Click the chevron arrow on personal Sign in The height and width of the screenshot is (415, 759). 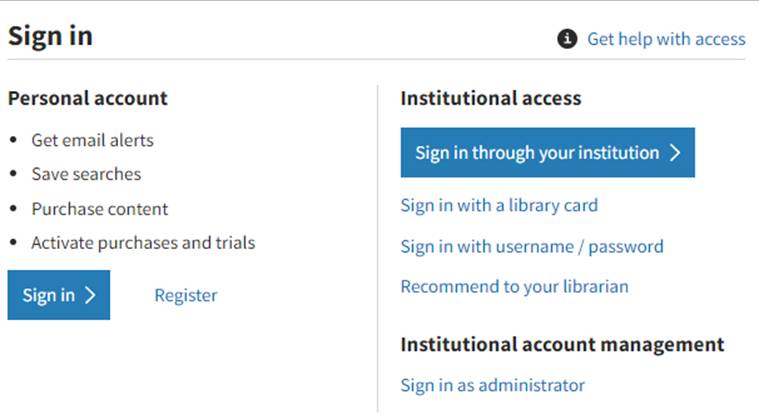click(x=90, y=295)
